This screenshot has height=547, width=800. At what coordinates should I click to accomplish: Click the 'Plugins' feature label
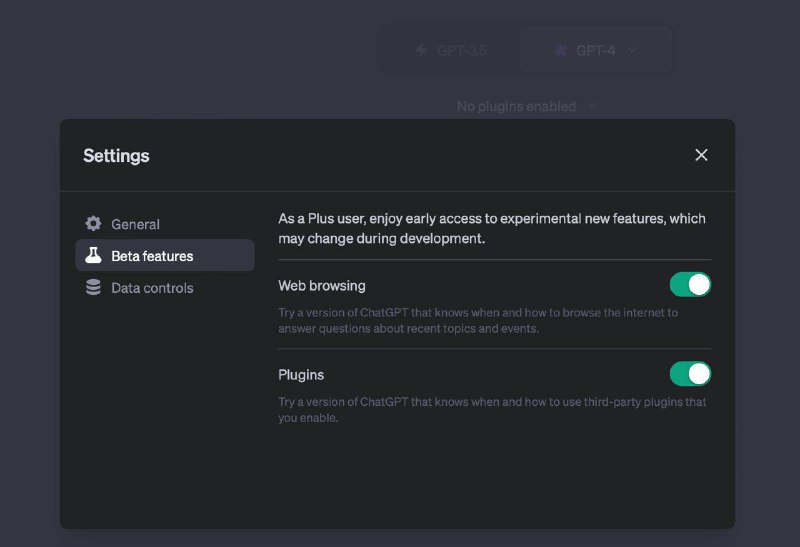pos(301,374)
